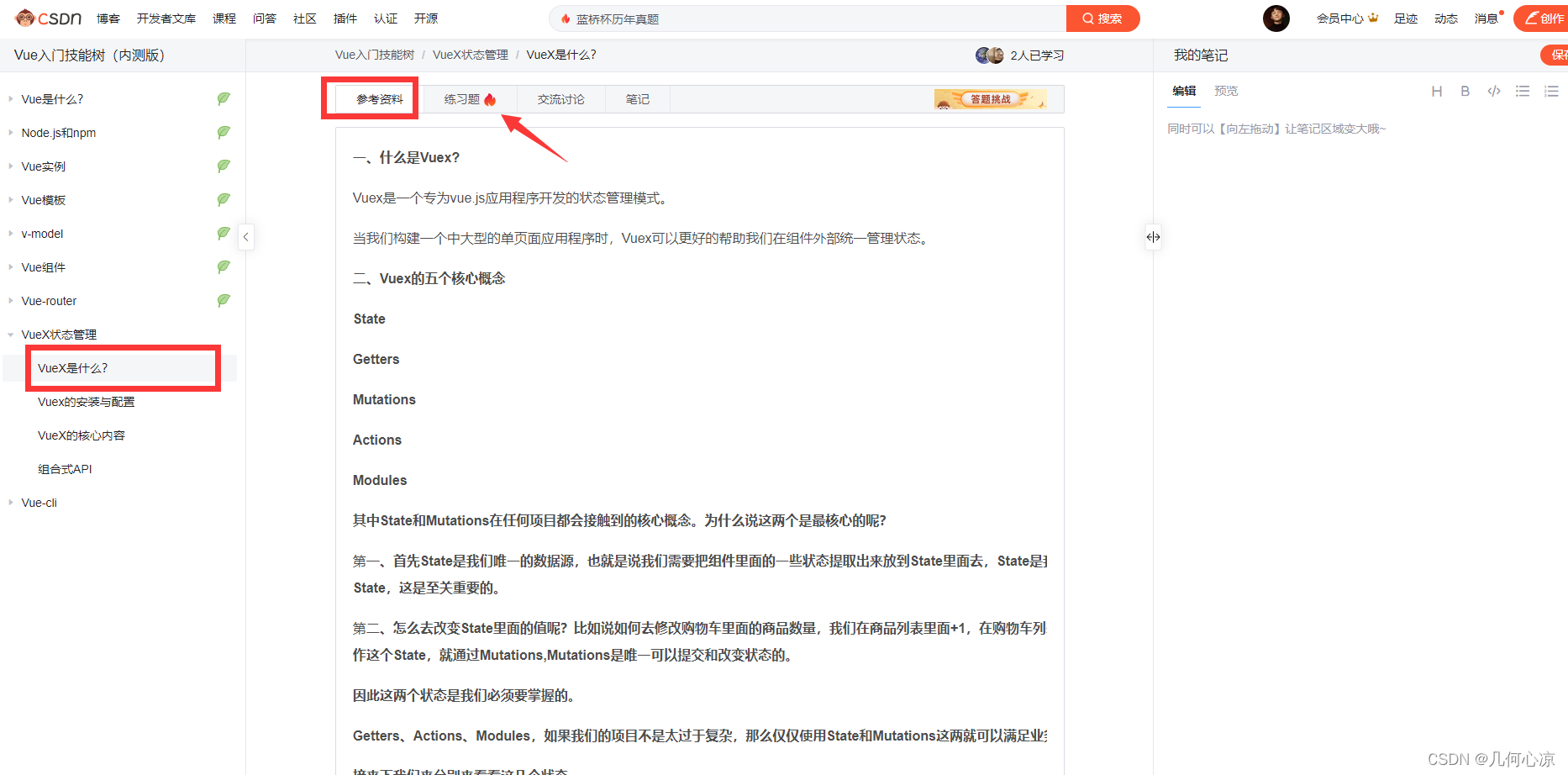Click leaf icon beside Vue是什么?

pos(224,98)
